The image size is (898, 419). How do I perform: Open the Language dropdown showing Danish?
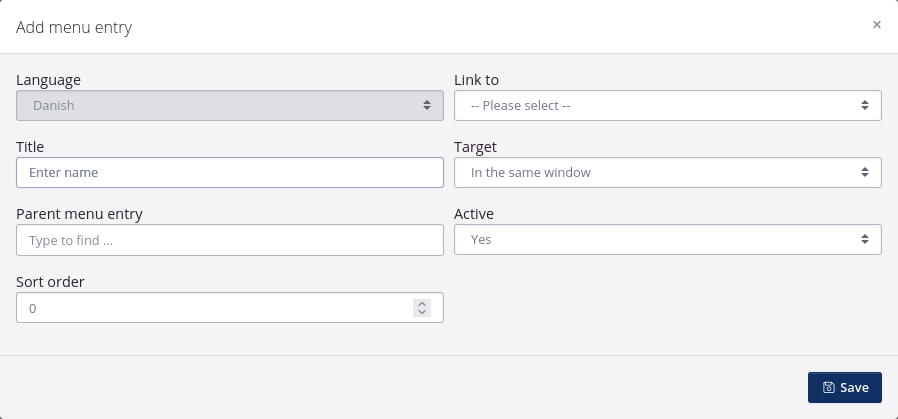click(x=230, y=105)
